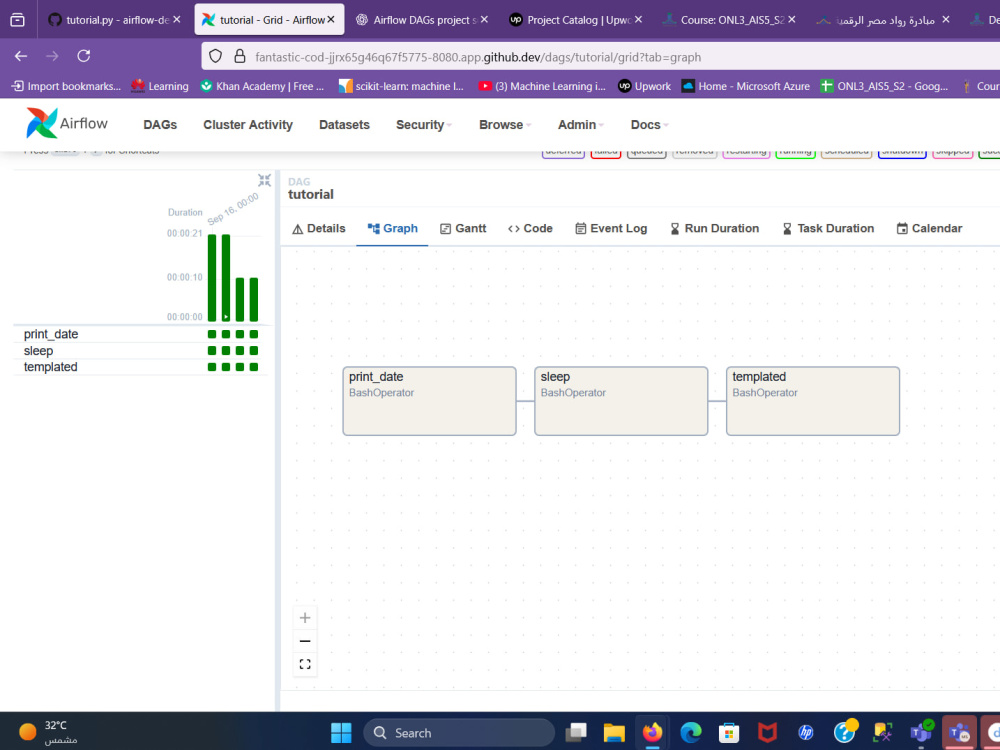Screen dimensions: 1000x750
Task: Open McAfee from taskbar
Action: coord(767,733)
